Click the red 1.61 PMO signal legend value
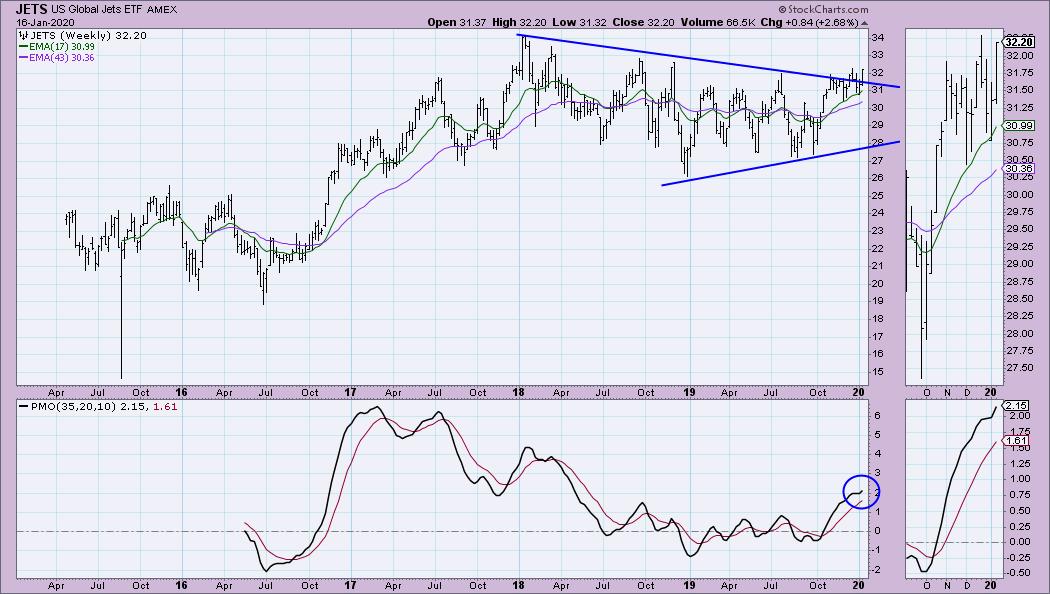Viewport: 1050px width, 594px height. coord(165,406)
